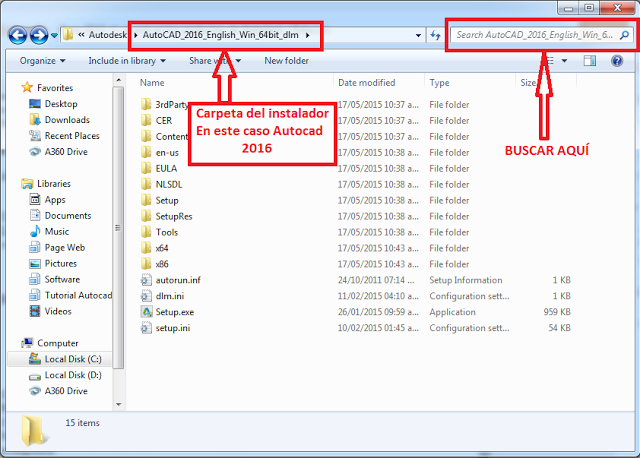640x458 pixels.
Task: Open Local Disk (C:)
Action: click(73, 359)
